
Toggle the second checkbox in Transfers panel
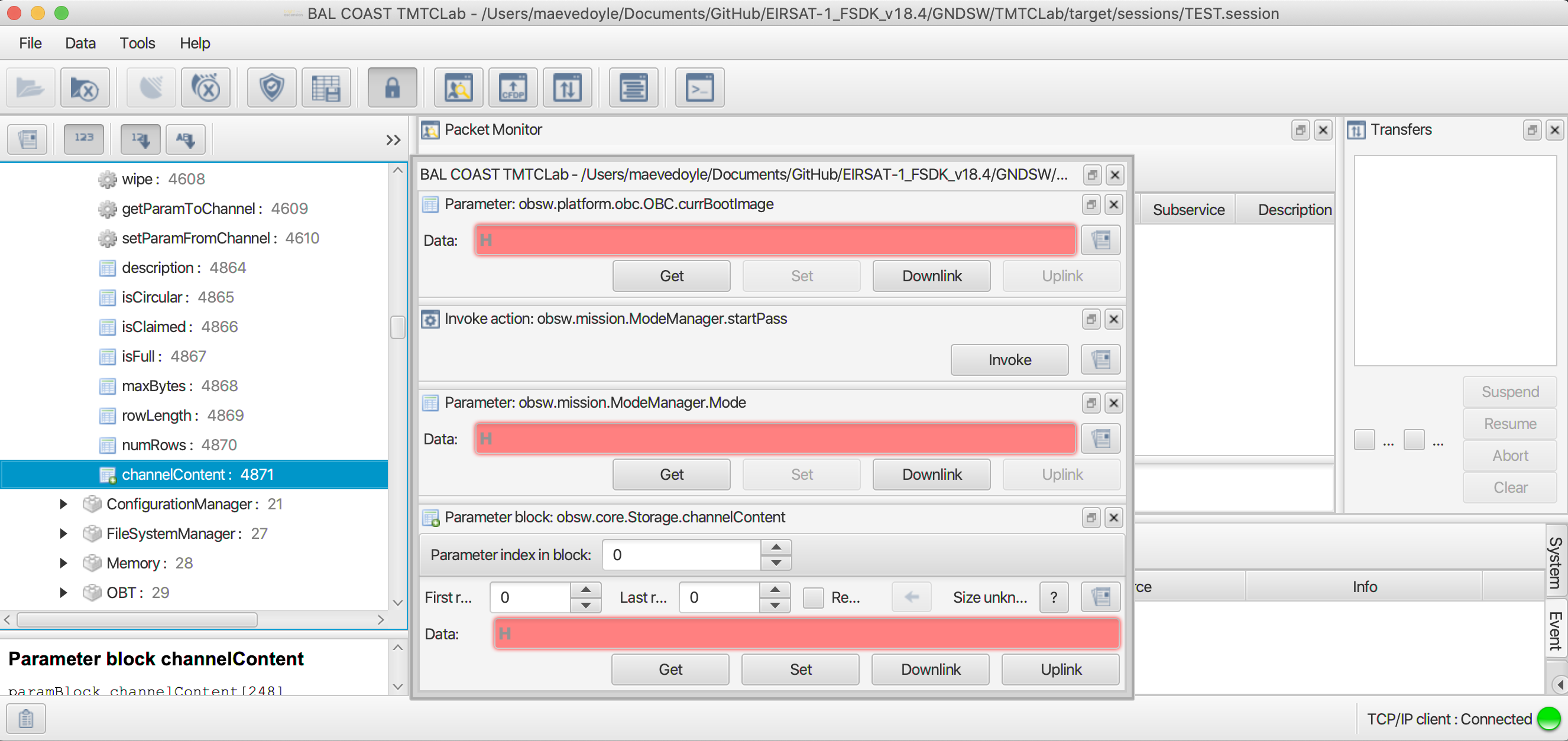click(1414, 439)
